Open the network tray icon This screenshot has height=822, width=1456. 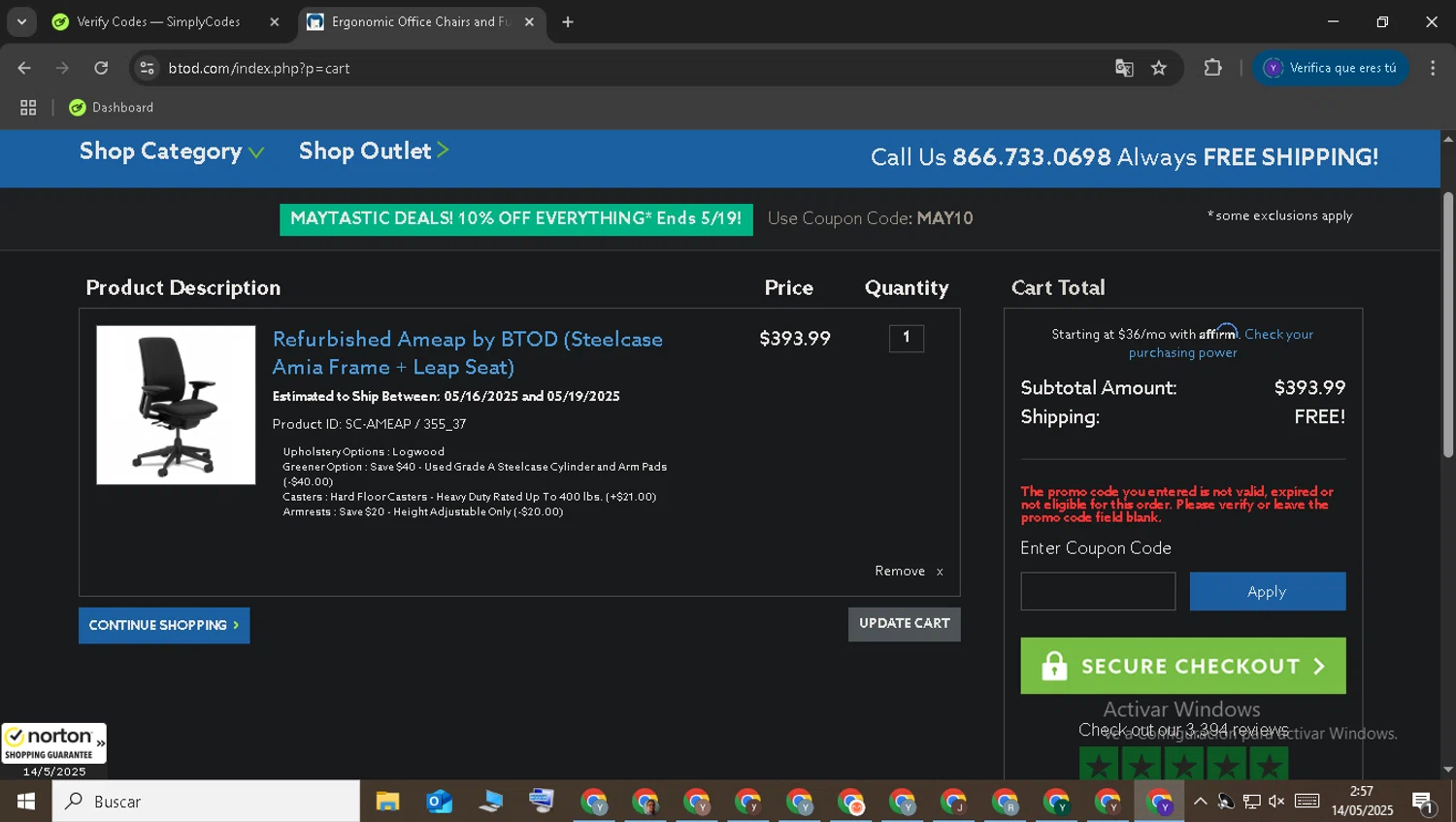click(1251, 802)
